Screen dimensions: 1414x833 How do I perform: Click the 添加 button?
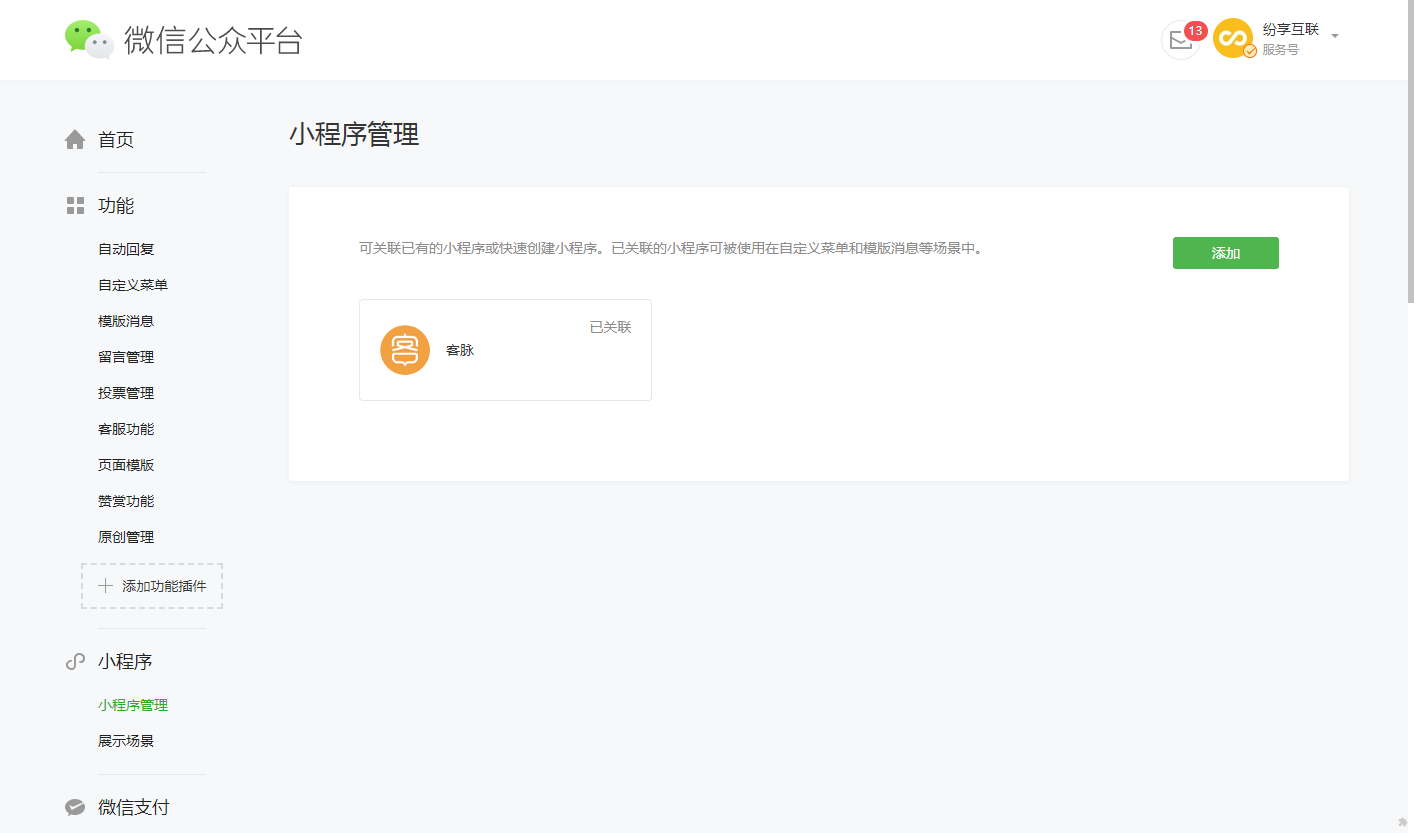(x=1225, y=253)
